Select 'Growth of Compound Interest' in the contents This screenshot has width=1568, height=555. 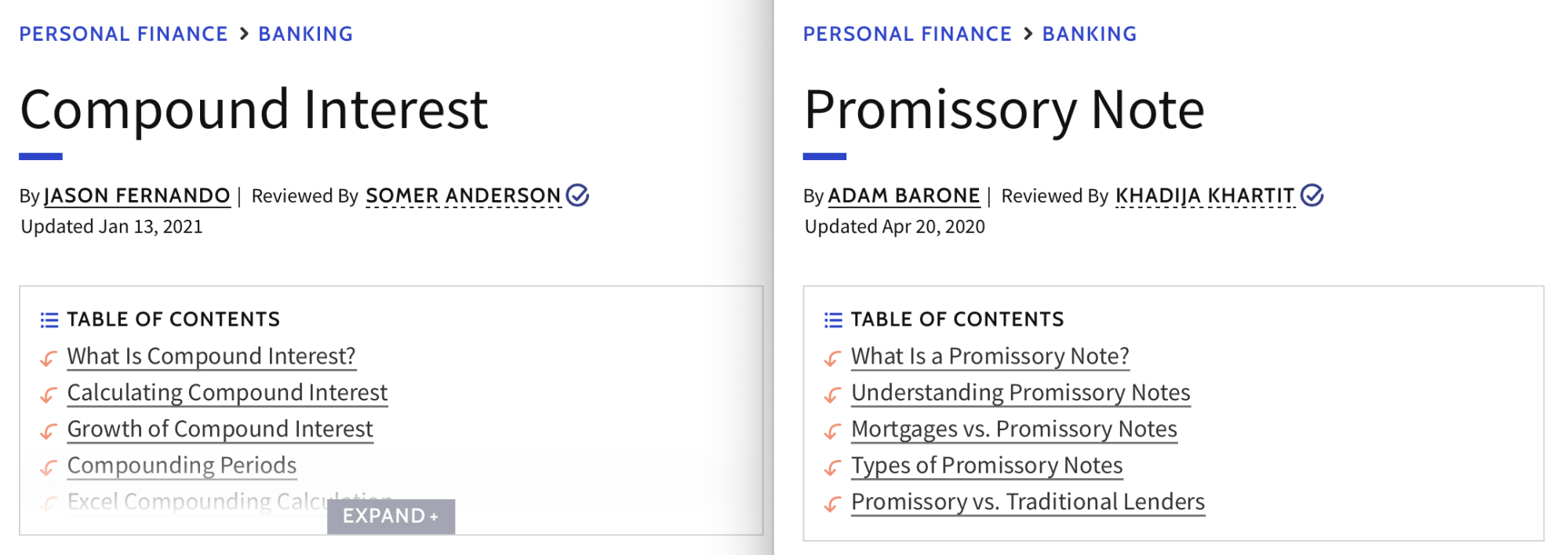pos(220,429)
